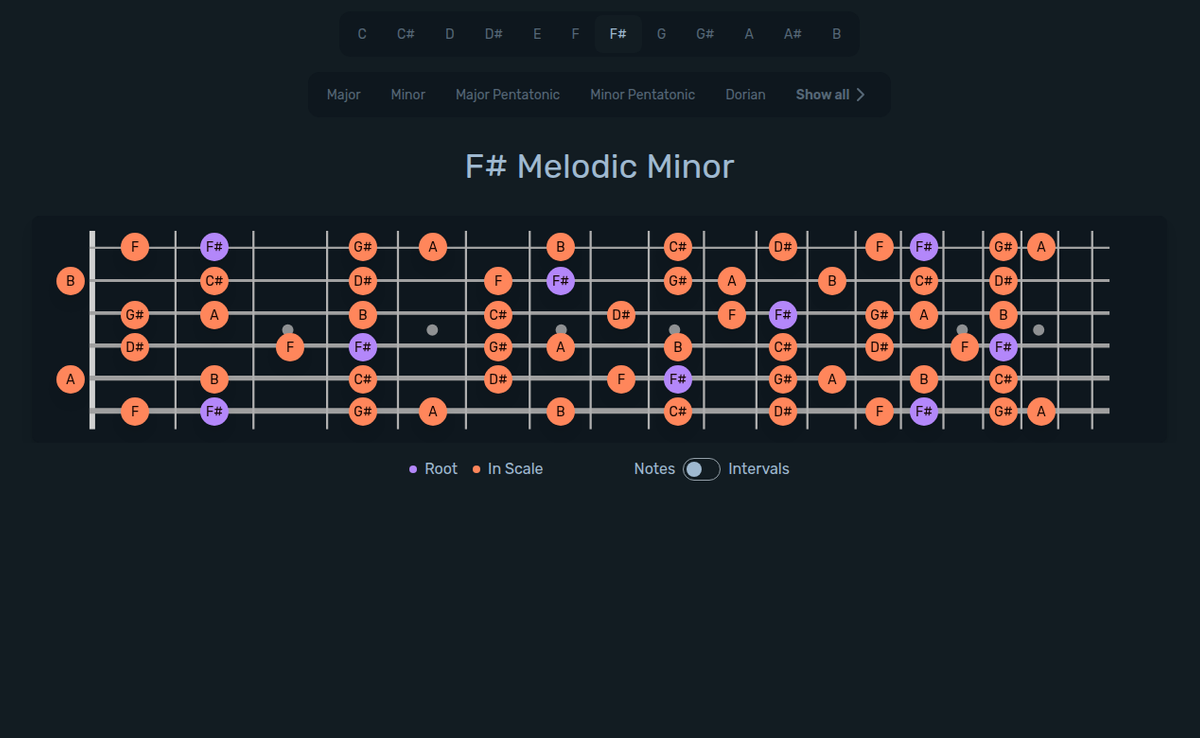This screenshot has width=1200, height=738.
Task: Click the purple F# root at the second fret, top string
Action: click(x=214, y=246)
